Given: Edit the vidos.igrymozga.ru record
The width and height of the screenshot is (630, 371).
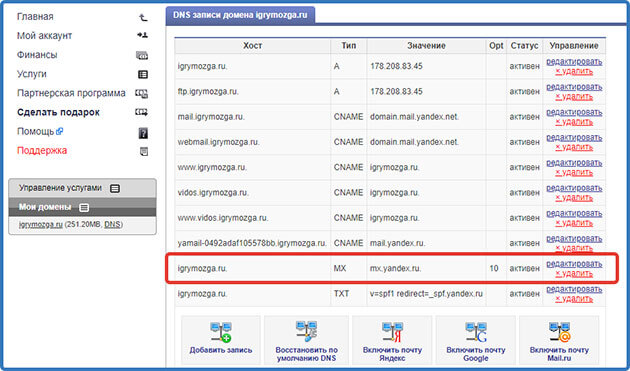Looking at the screenshot, I should (x=574, y=189).
